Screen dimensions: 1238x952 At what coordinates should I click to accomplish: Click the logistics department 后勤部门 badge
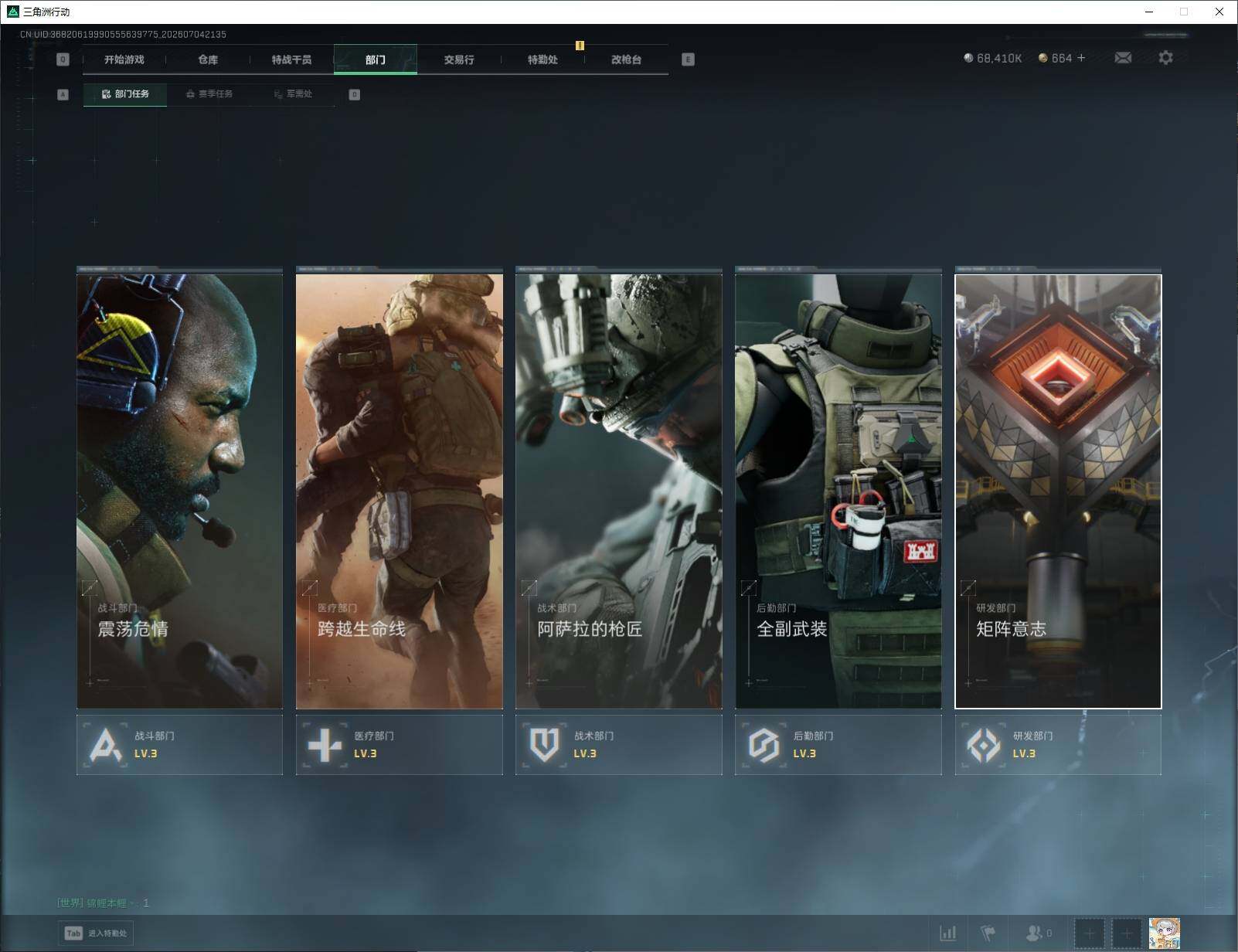(x=838, y=745)
